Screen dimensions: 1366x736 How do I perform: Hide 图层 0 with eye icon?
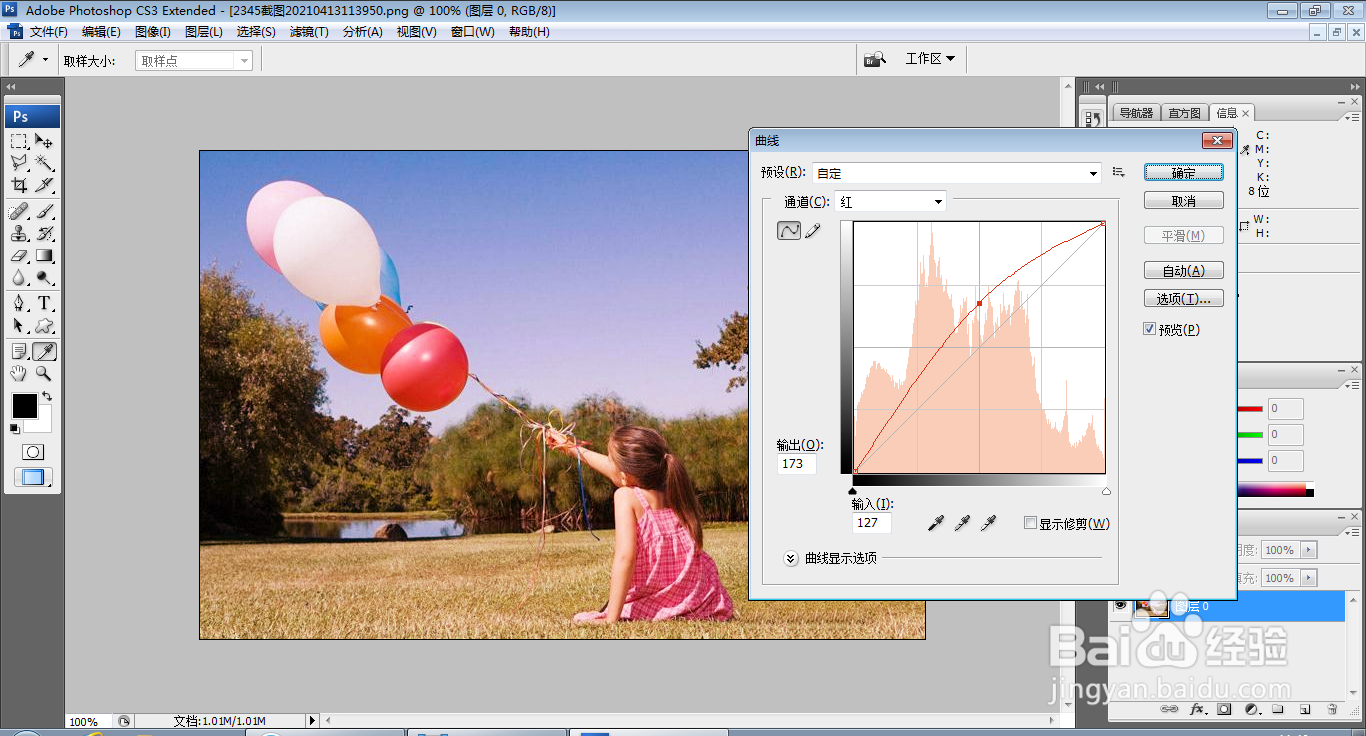[x=1121, y=605]
